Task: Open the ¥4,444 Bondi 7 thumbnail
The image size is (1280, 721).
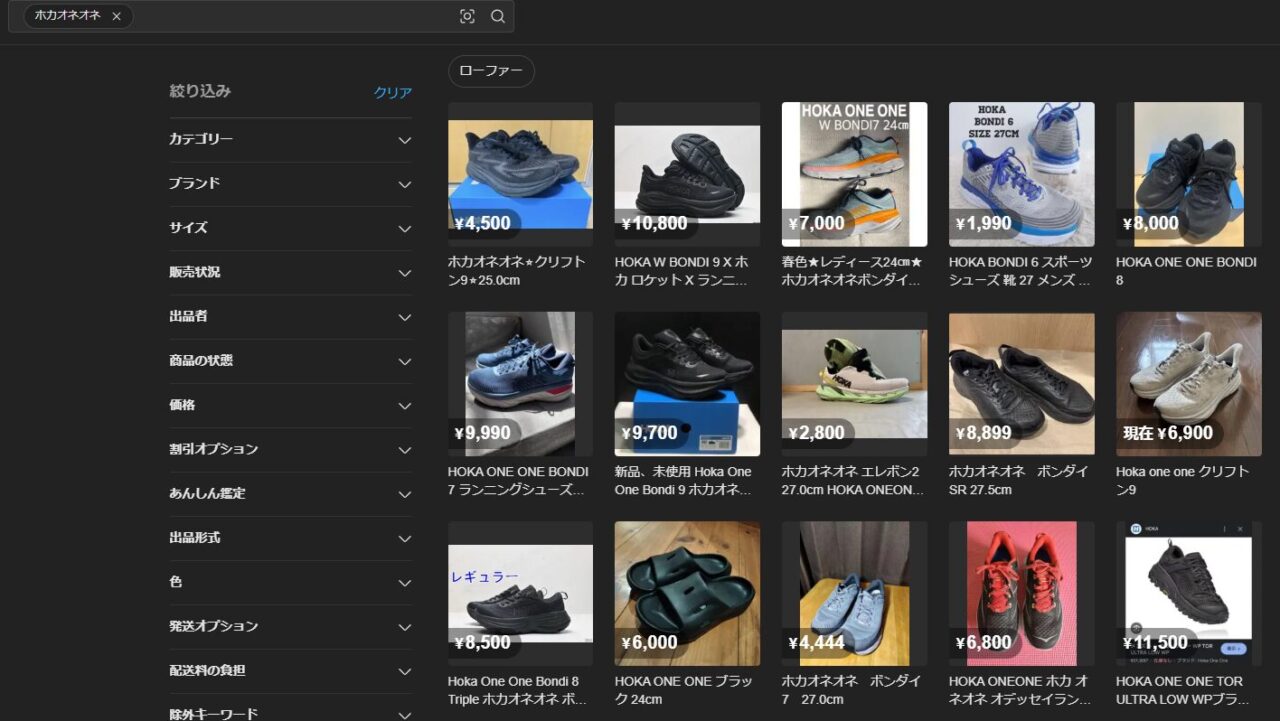Action: pos(854,593)
